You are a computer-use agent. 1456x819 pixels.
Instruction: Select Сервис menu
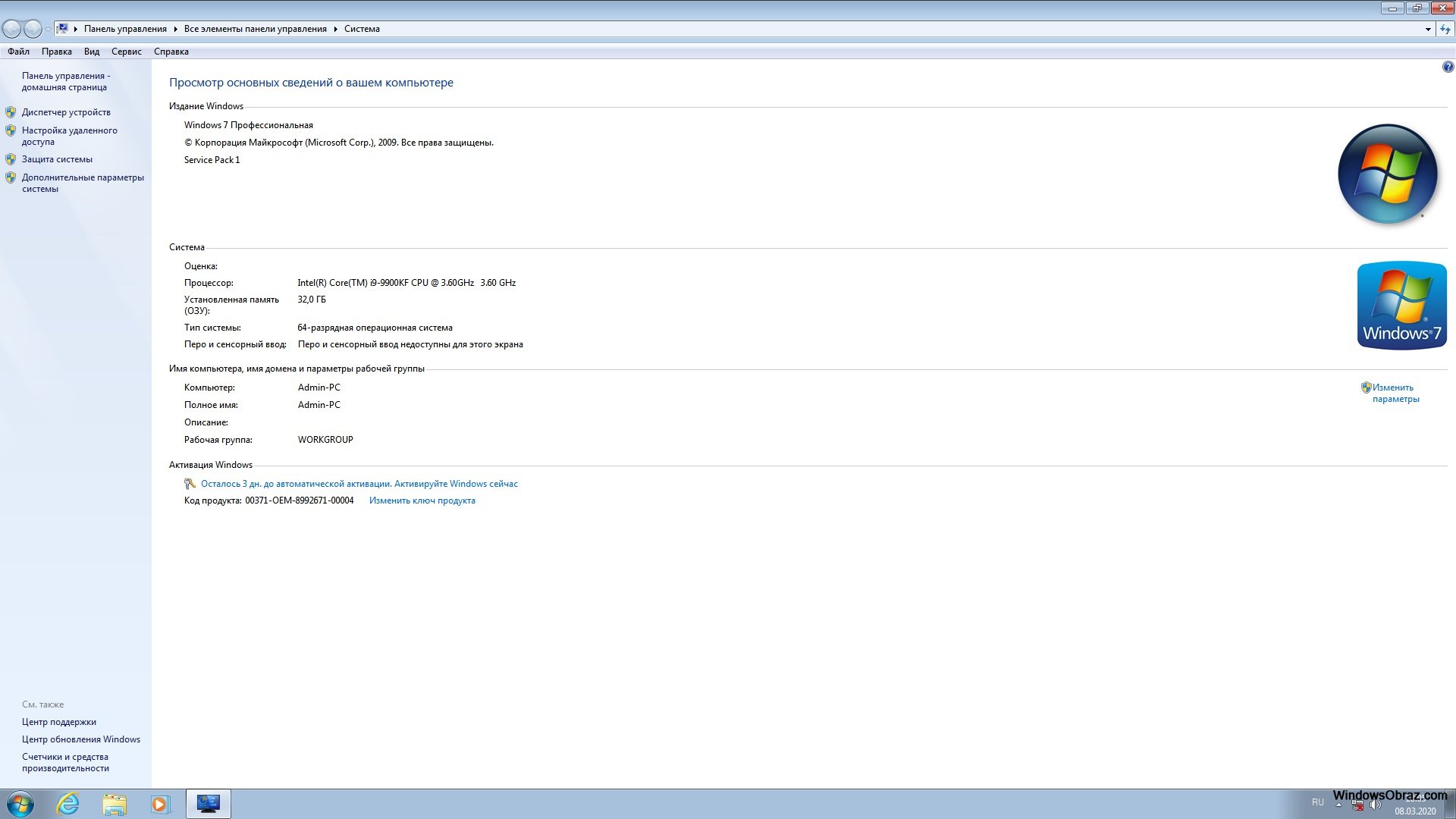tap(125, 51)
